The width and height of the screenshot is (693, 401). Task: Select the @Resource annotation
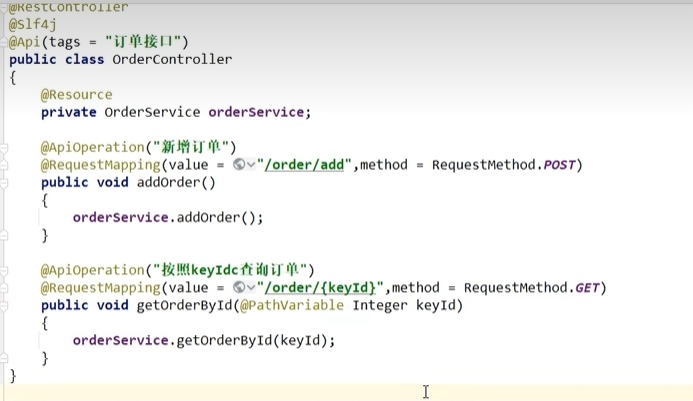(76, 94)
